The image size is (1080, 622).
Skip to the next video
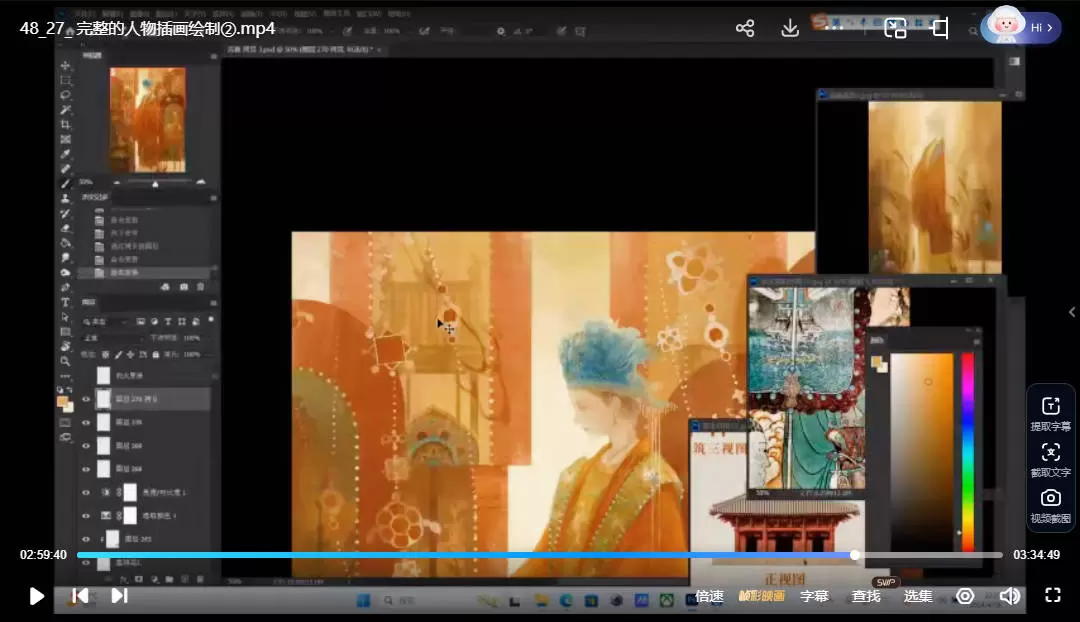[x=119, y=596]
